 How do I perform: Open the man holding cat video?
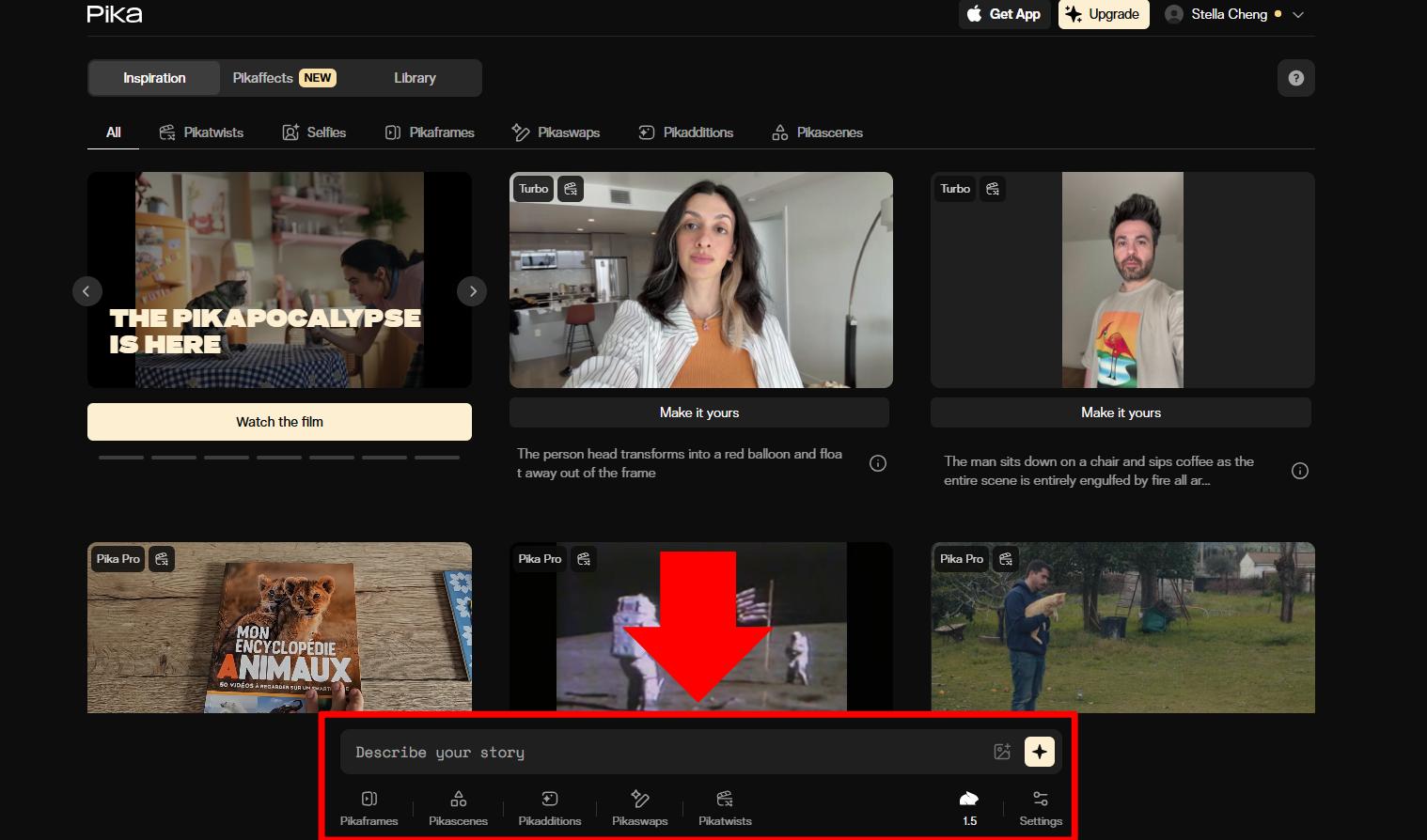(1122, 628)
